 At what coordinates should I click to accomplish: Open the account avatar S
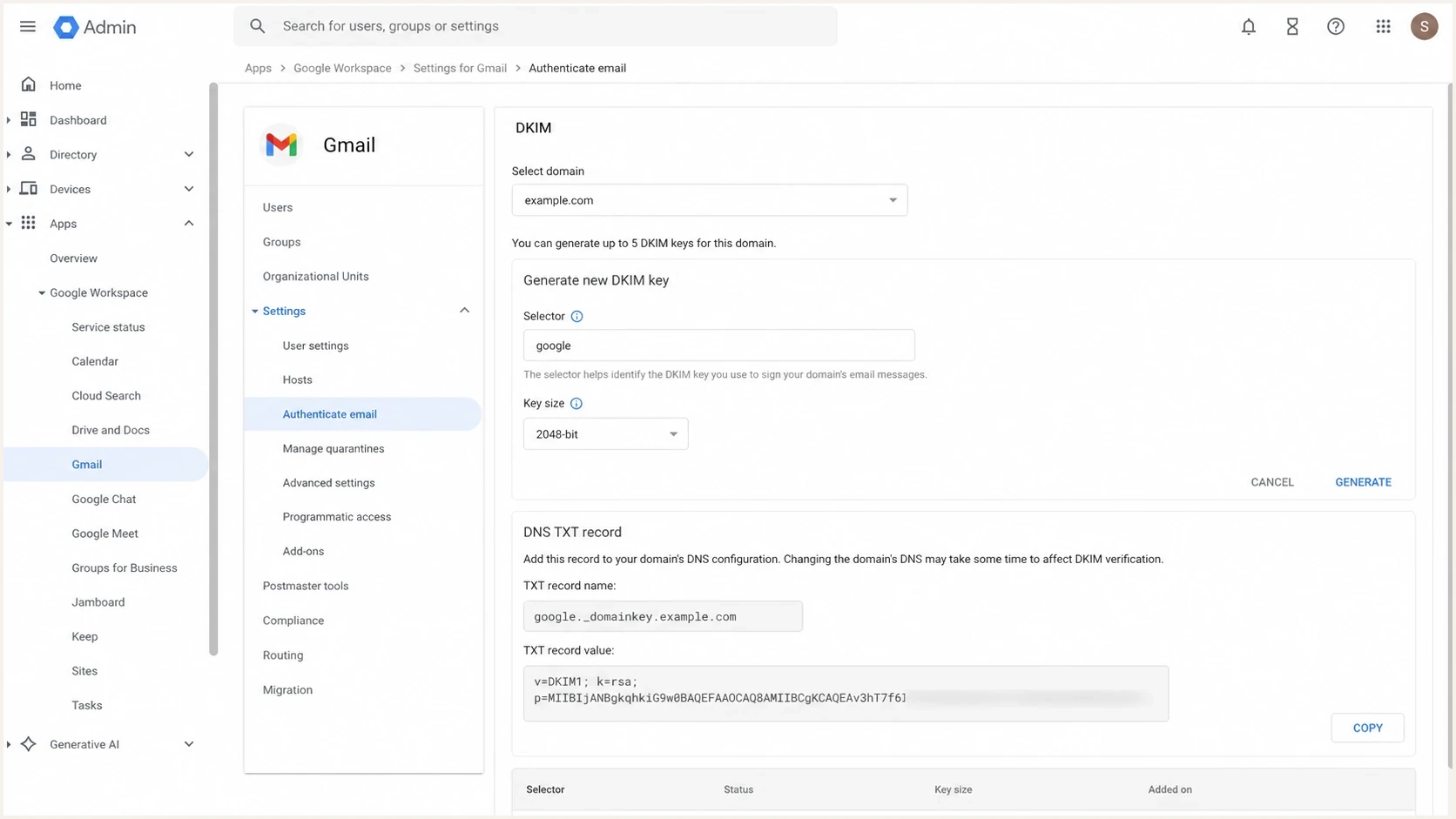pos(1424,26)
